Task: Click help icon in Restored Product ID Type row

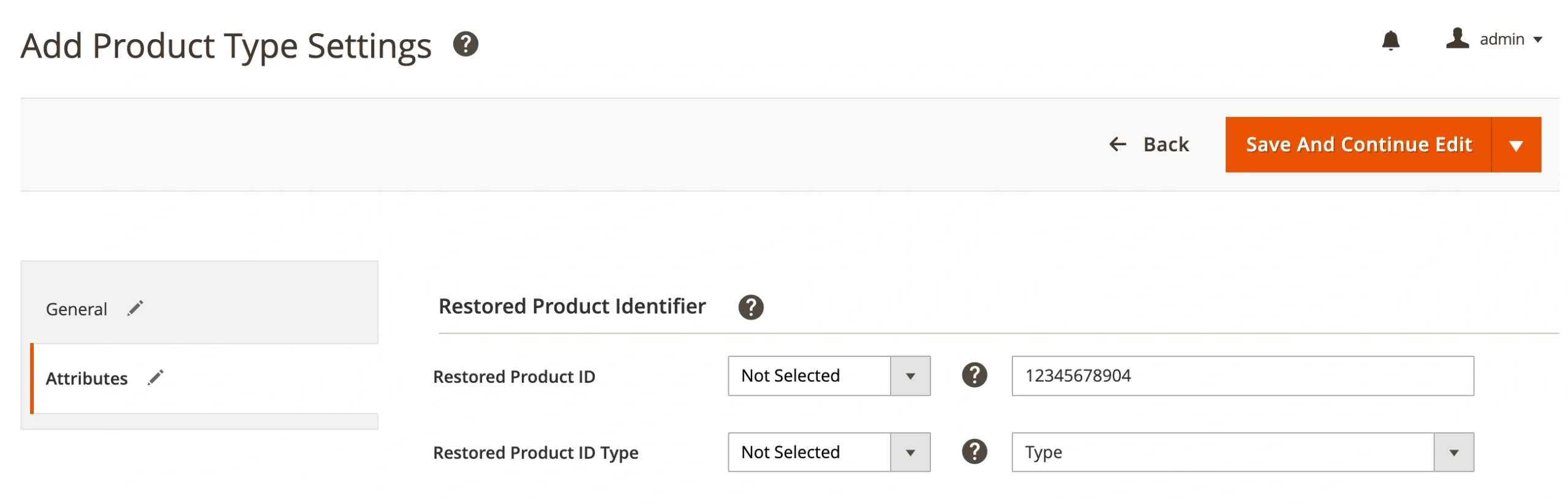Action: pos(973,452)
